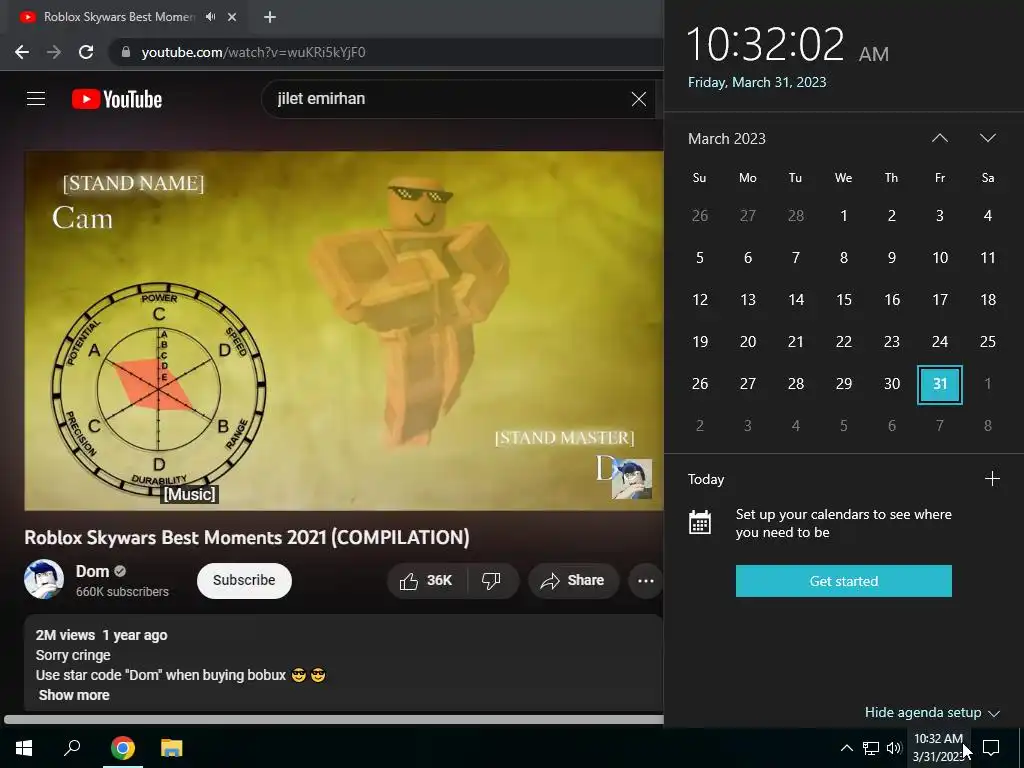Go to previous month in calendar
Screen dimensions: 1024x768
[x=940, y=138]
